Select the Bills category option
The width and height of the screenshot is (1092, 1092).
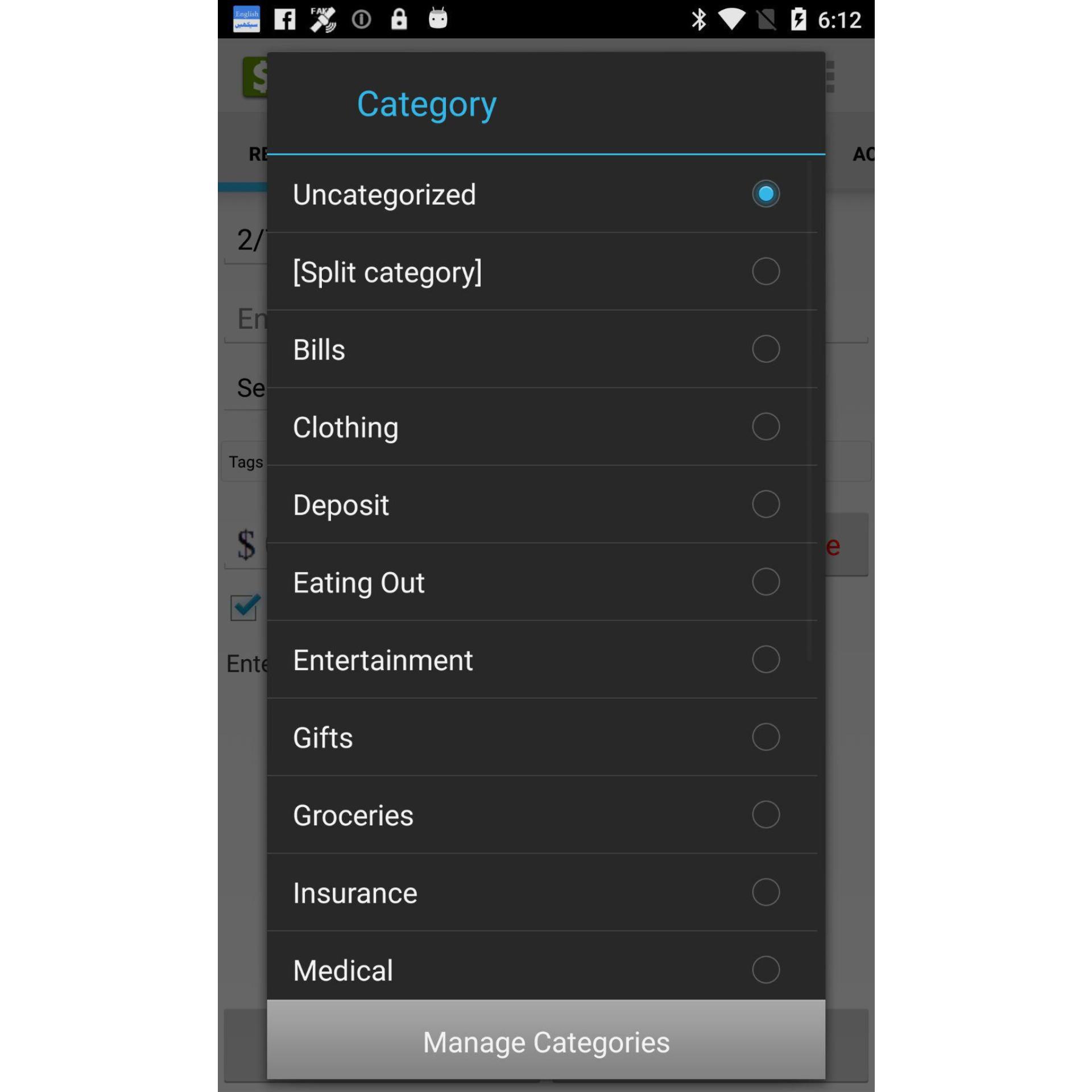click(765, 349)
